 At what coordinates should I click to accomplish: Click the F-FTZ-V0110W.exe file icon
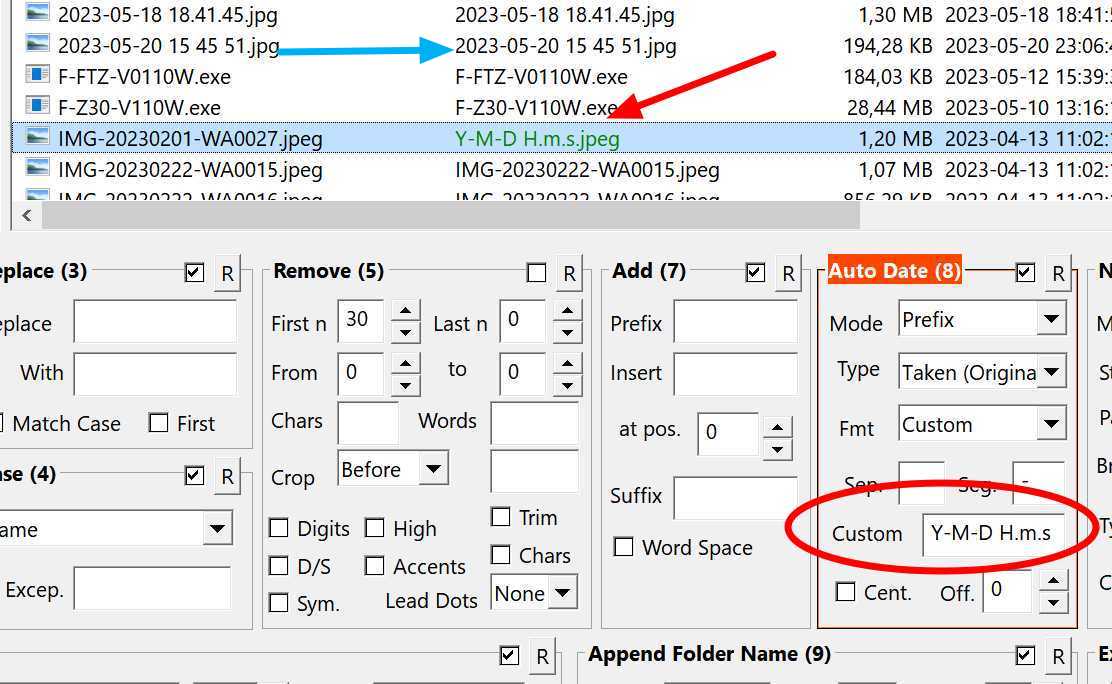point(37,76)
